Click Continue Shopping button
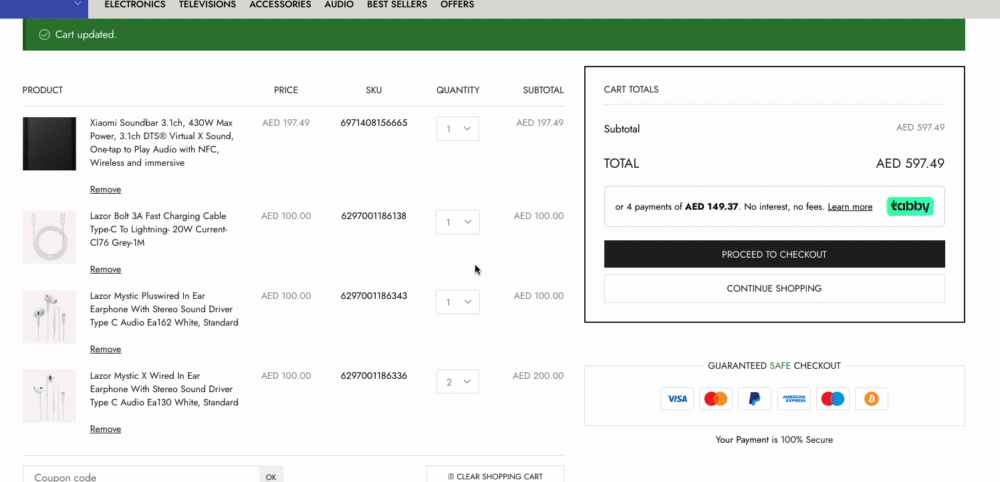Screen dimensions: 1000x482 (x=774, y=288)
